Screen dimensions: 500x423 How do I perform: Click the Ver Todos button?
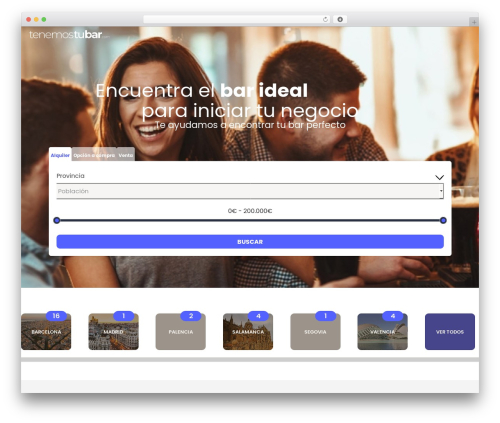pos(450,332)
